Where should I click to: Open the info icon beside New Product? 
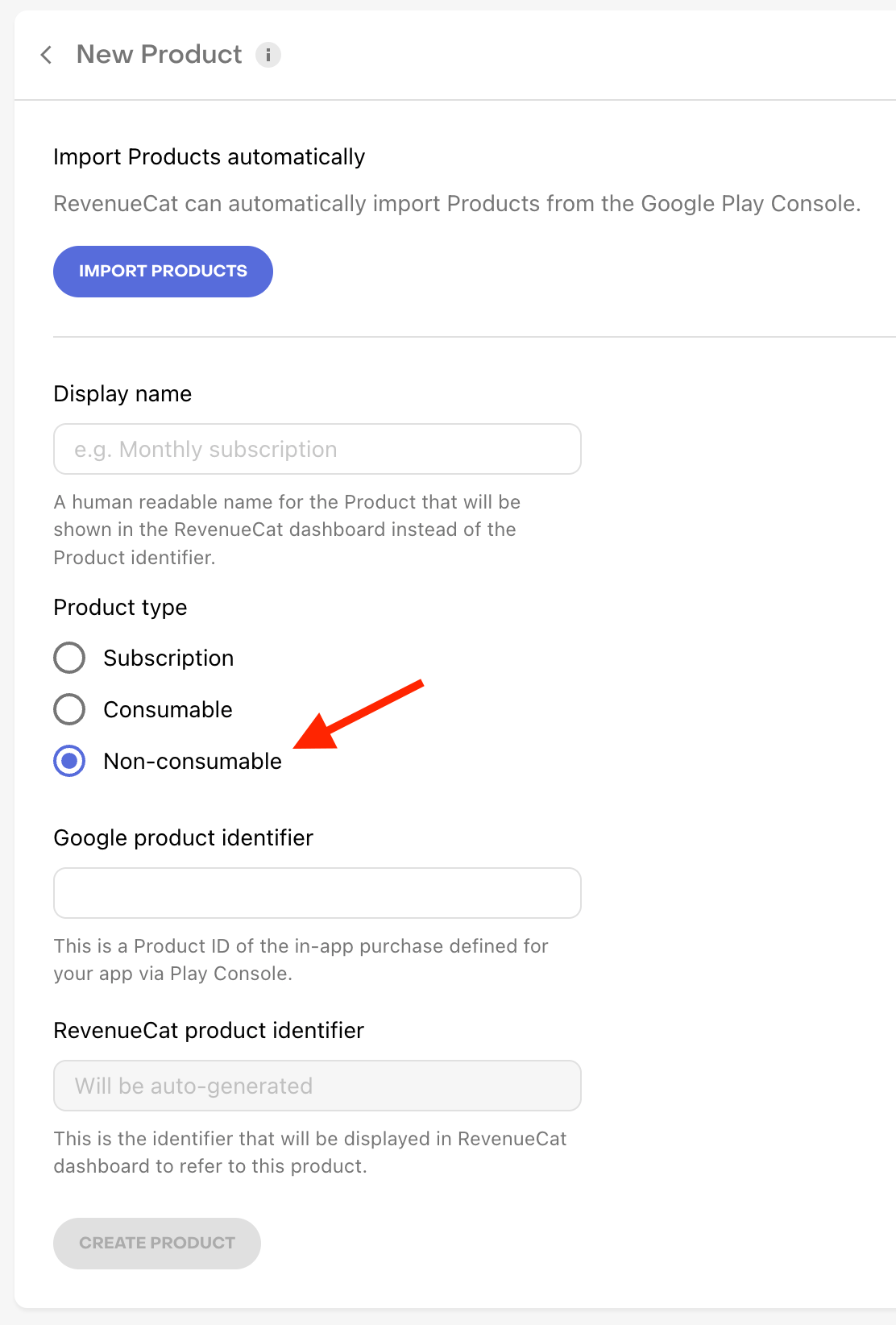coord(268,55)
